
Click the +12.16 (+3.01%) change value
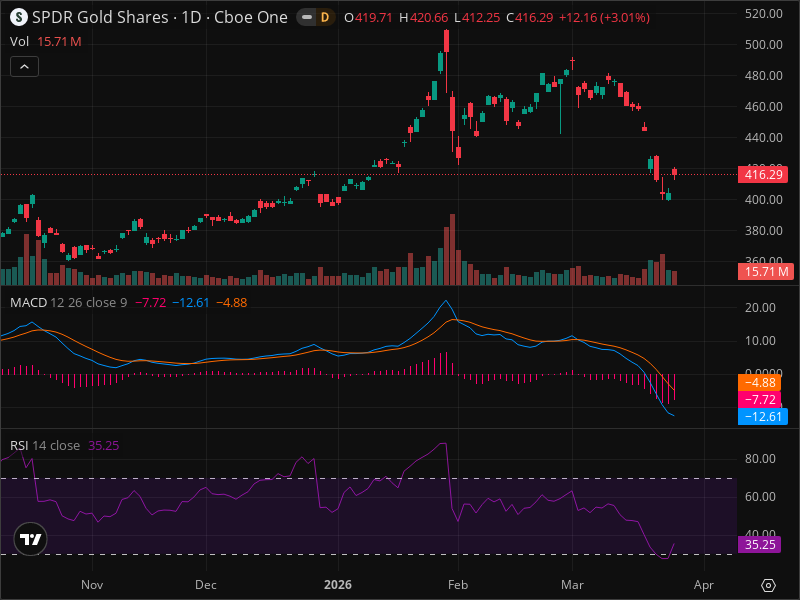click(604, 18)
